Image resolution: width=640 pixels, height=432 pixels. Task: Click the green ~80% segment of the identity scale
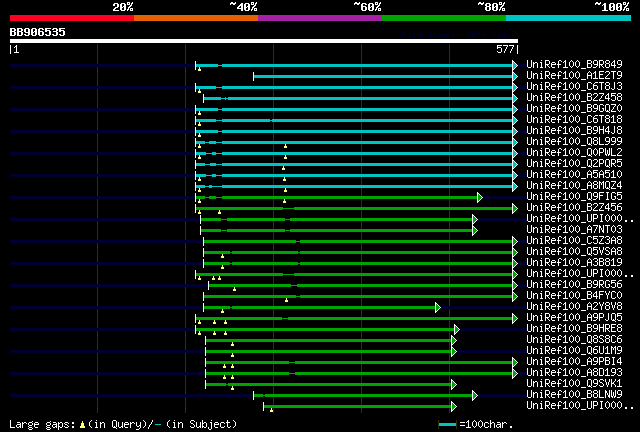[444, 18]
